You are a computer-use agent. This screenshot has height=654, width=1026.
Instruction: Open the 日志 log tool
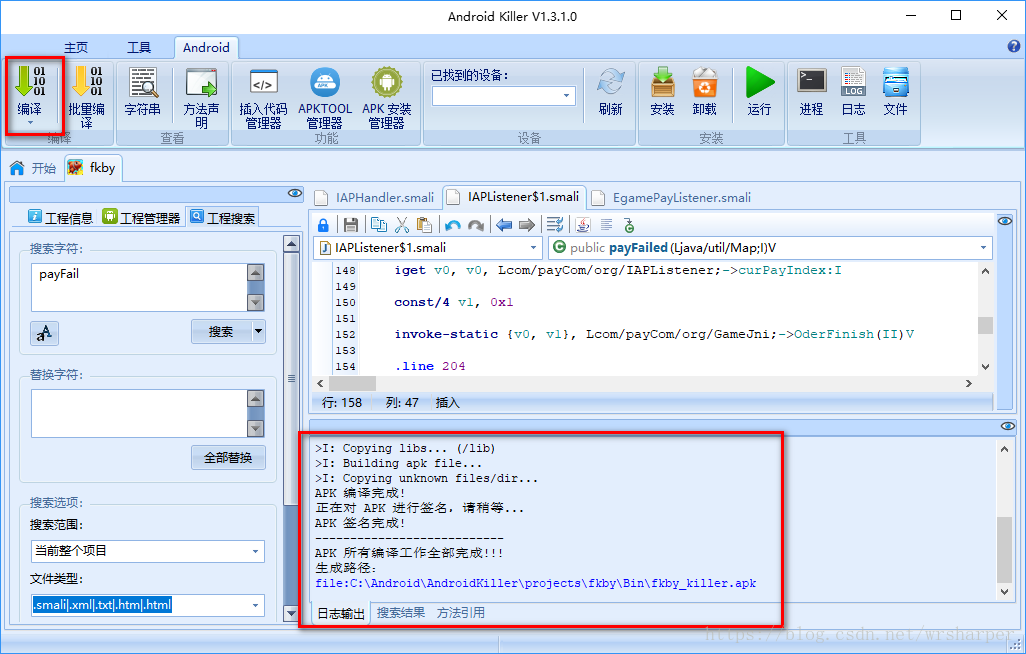(853, 92)
